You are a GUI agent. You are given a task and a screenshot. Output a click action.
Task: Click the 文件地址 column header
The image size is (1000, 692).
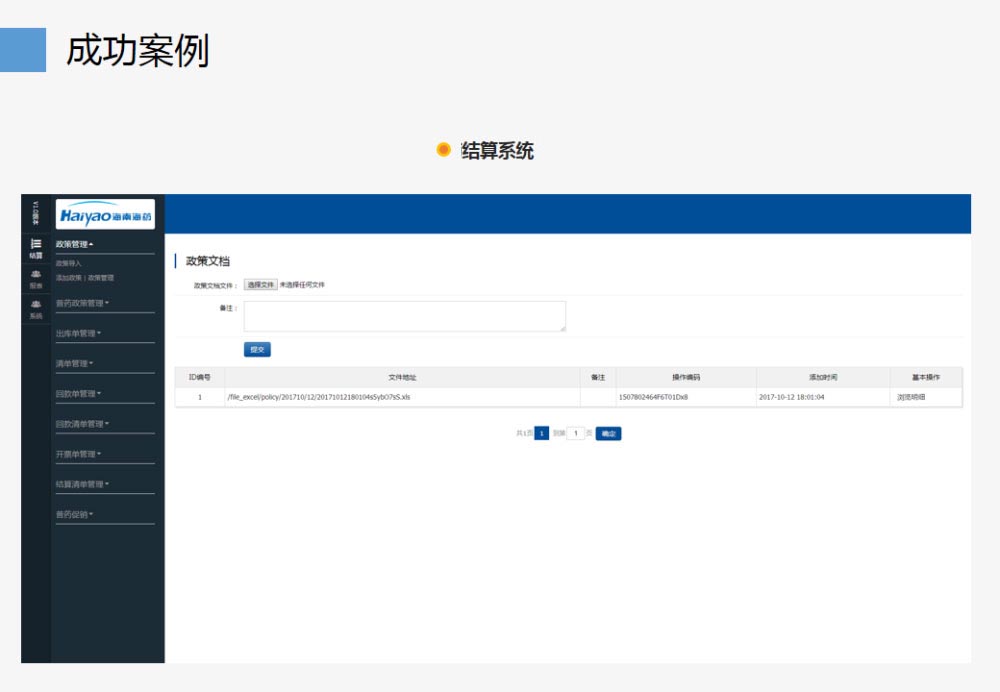pyautogui.click(x=402, y=378)
